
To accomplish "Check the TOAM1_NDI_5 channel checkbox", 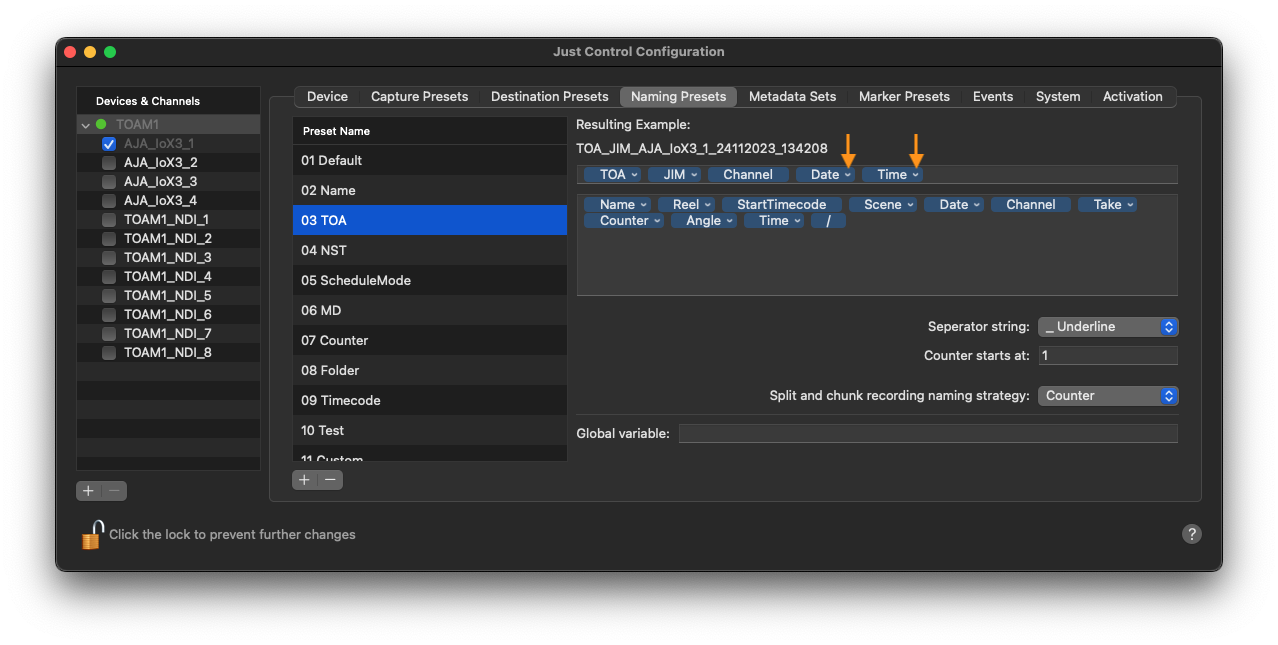I will (x=109, y=296).
